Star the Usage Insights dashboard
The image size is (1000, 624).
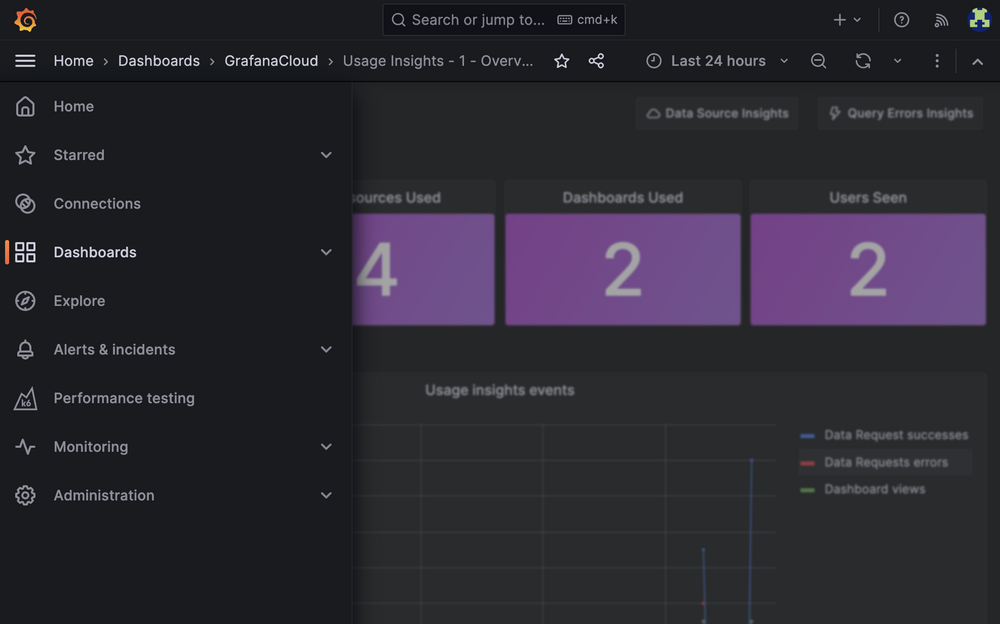(x=561, y=61)
